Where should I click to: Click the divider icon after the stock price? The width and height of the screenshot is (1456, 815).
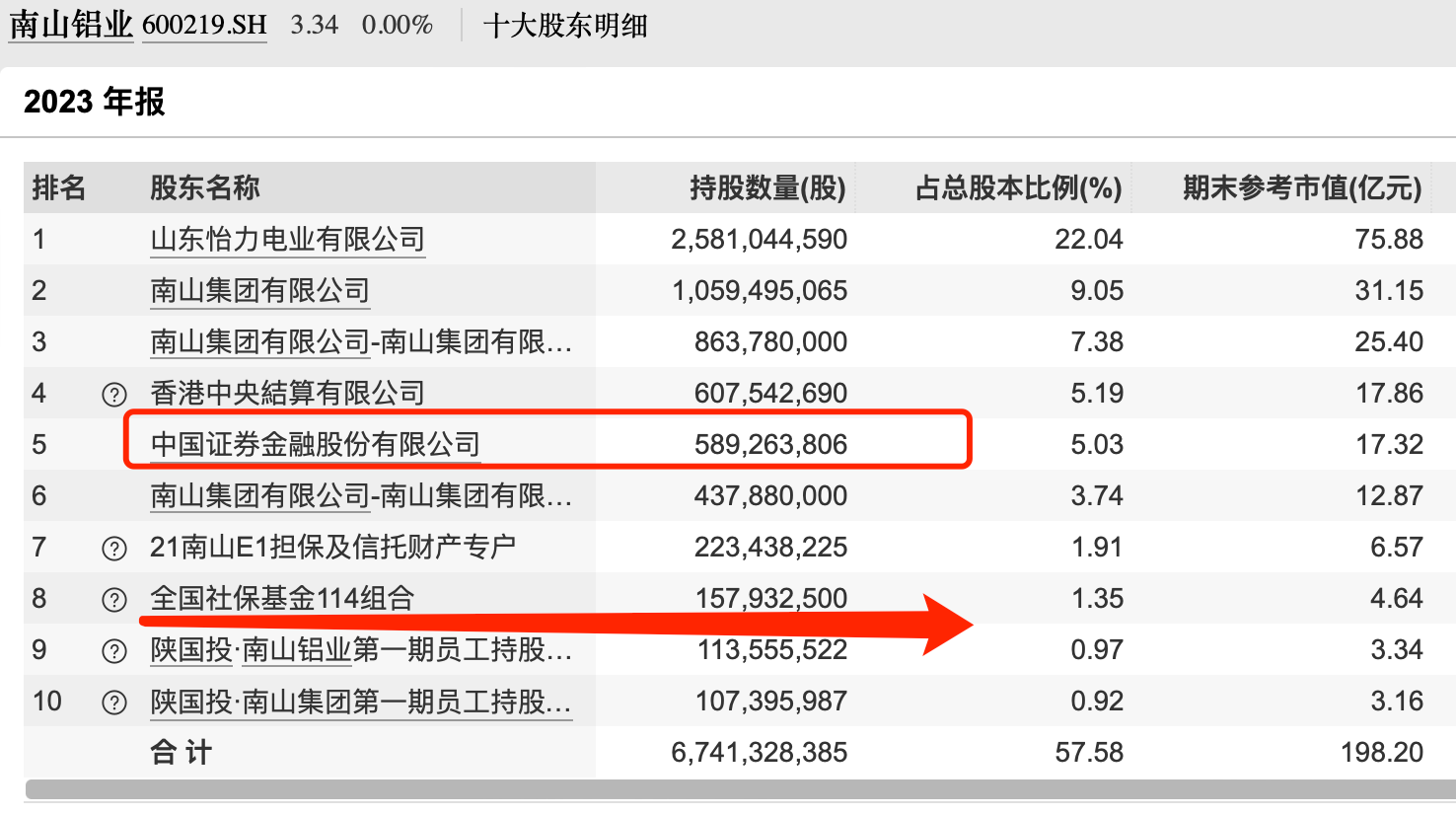[x=460, y=25]
